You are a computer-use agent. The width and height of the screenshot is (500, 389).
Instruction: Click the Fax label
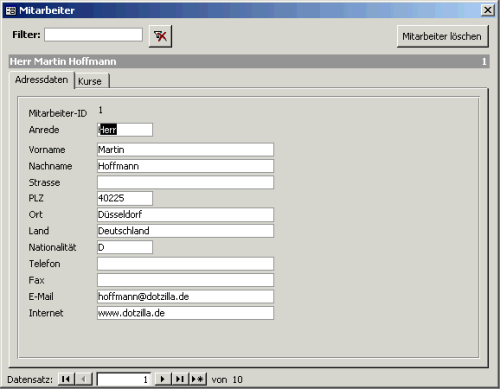tap(36, 280)
